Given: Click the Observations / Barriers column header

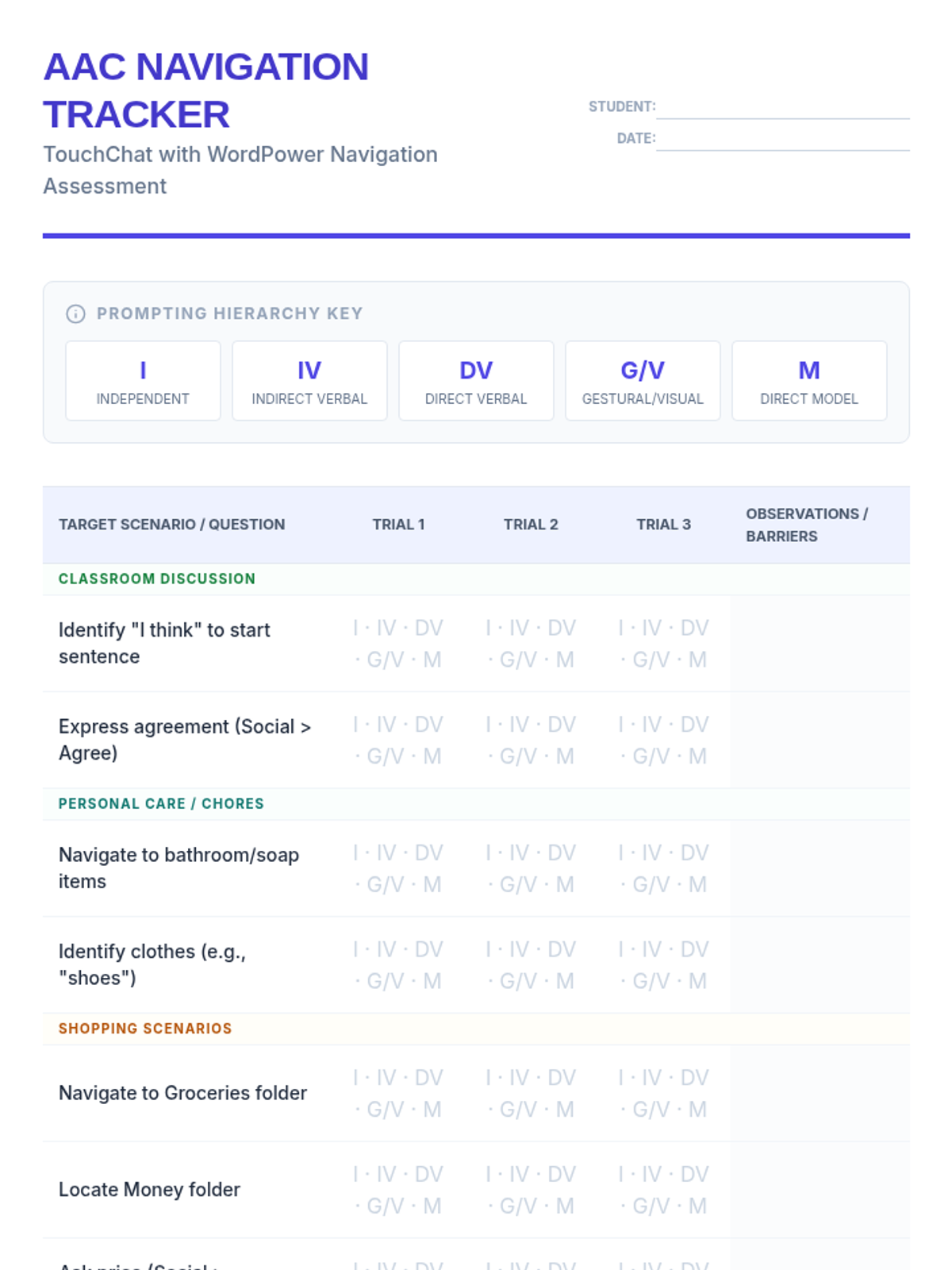Looking at the screenshot, I should pyautogui.click(x=806, y=525).
